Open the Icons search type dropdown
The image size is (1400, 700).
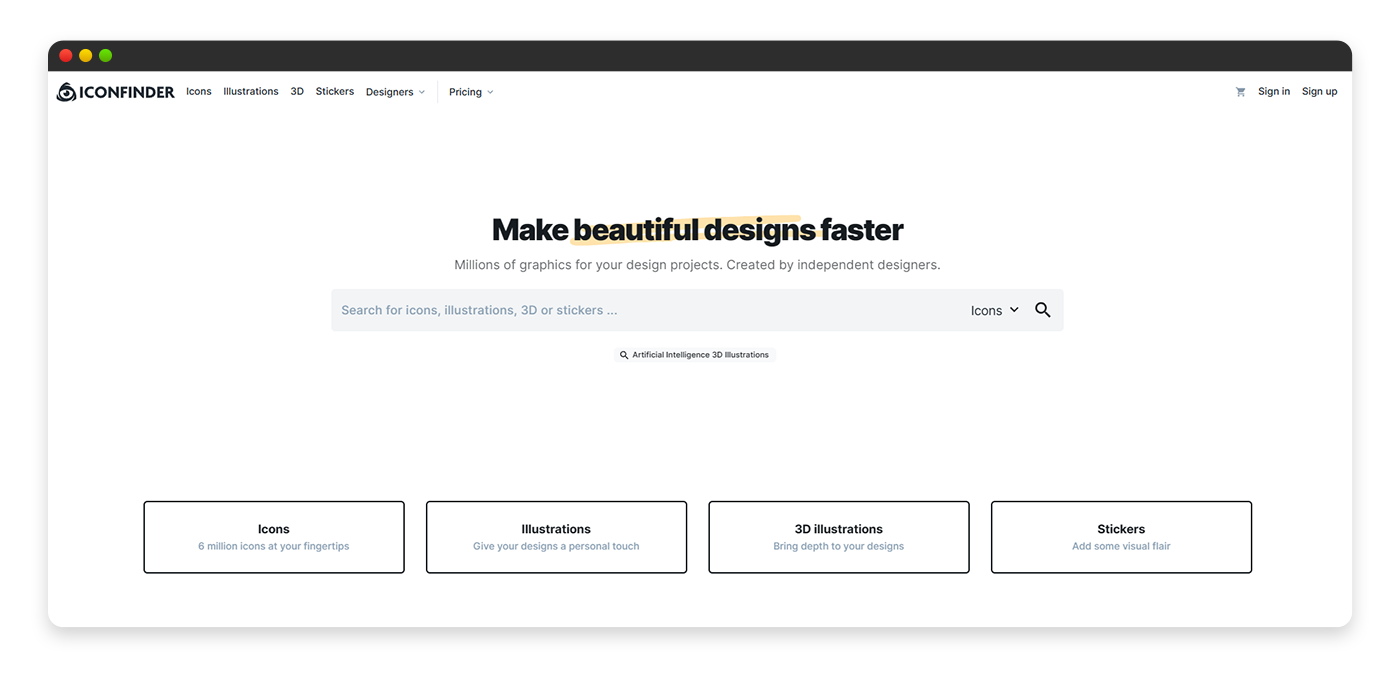[x=994, y=310]
